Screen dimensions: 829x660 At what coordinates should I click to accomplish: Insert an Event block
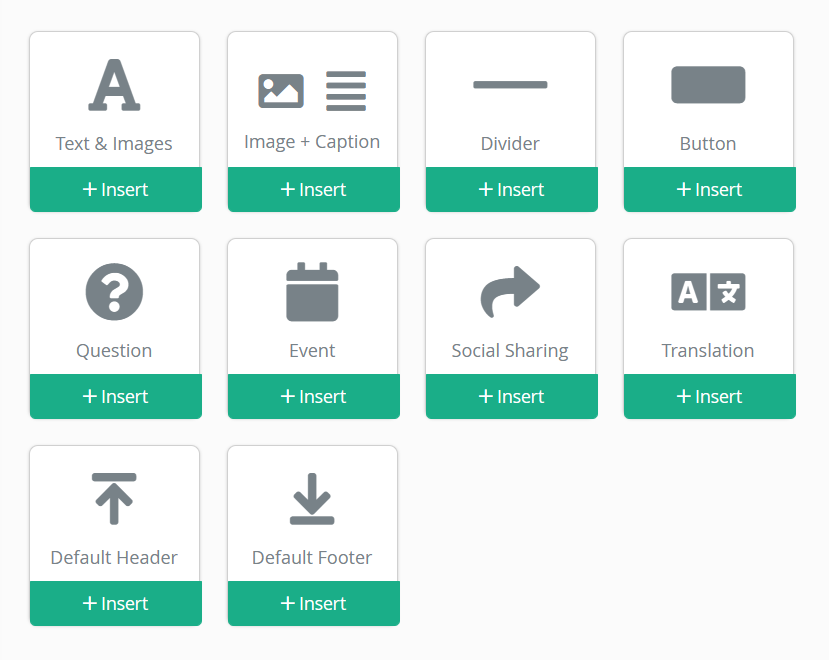click(x=313, y=397)
